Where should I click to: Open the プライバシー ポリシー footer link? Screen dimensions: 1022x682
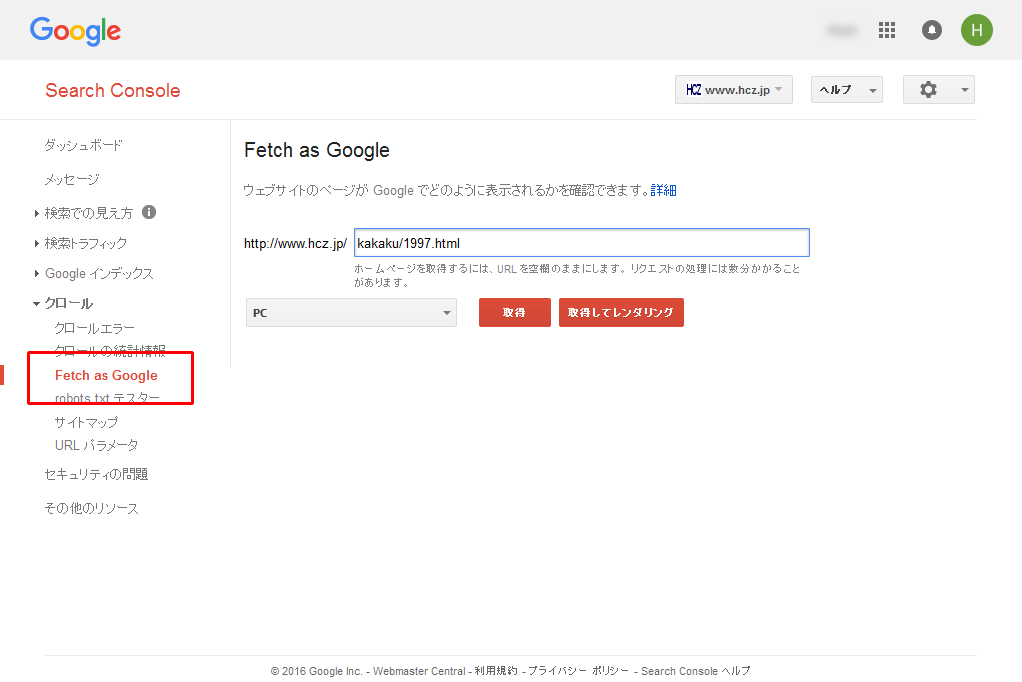578,671
